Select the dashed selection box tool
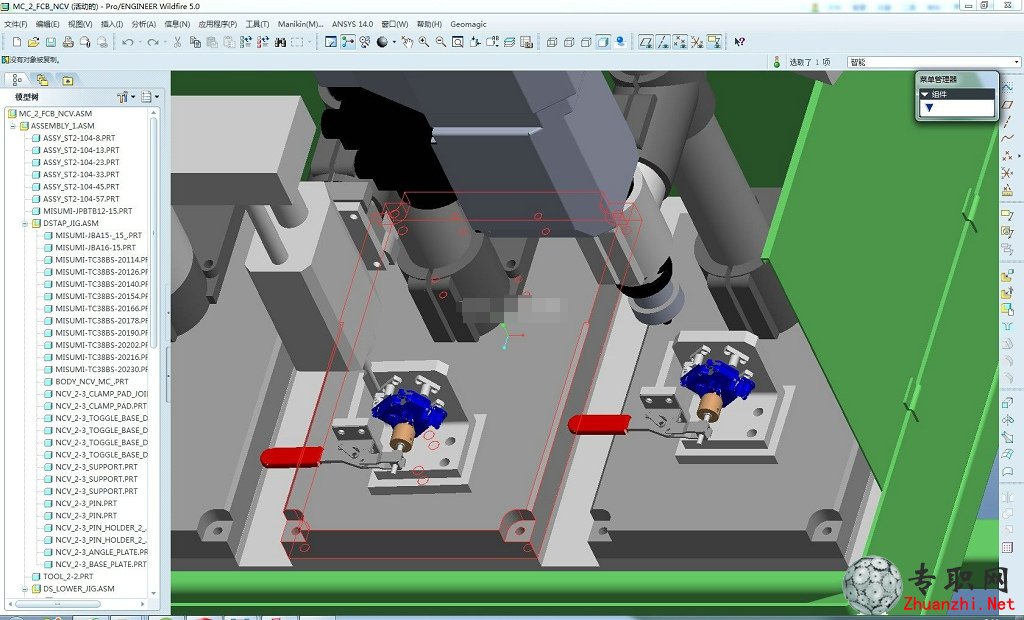 coord(298,42)
